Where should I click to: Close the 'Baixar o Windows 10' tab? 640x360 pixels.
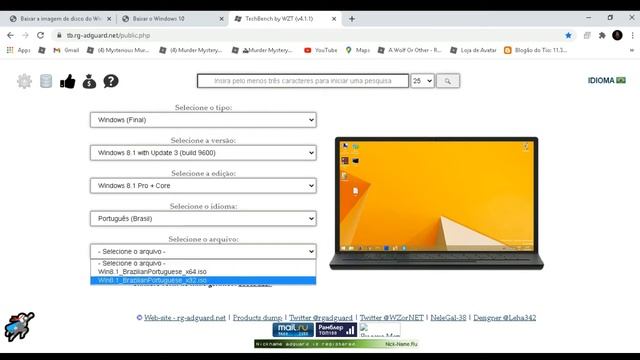(x=222, y=19)
